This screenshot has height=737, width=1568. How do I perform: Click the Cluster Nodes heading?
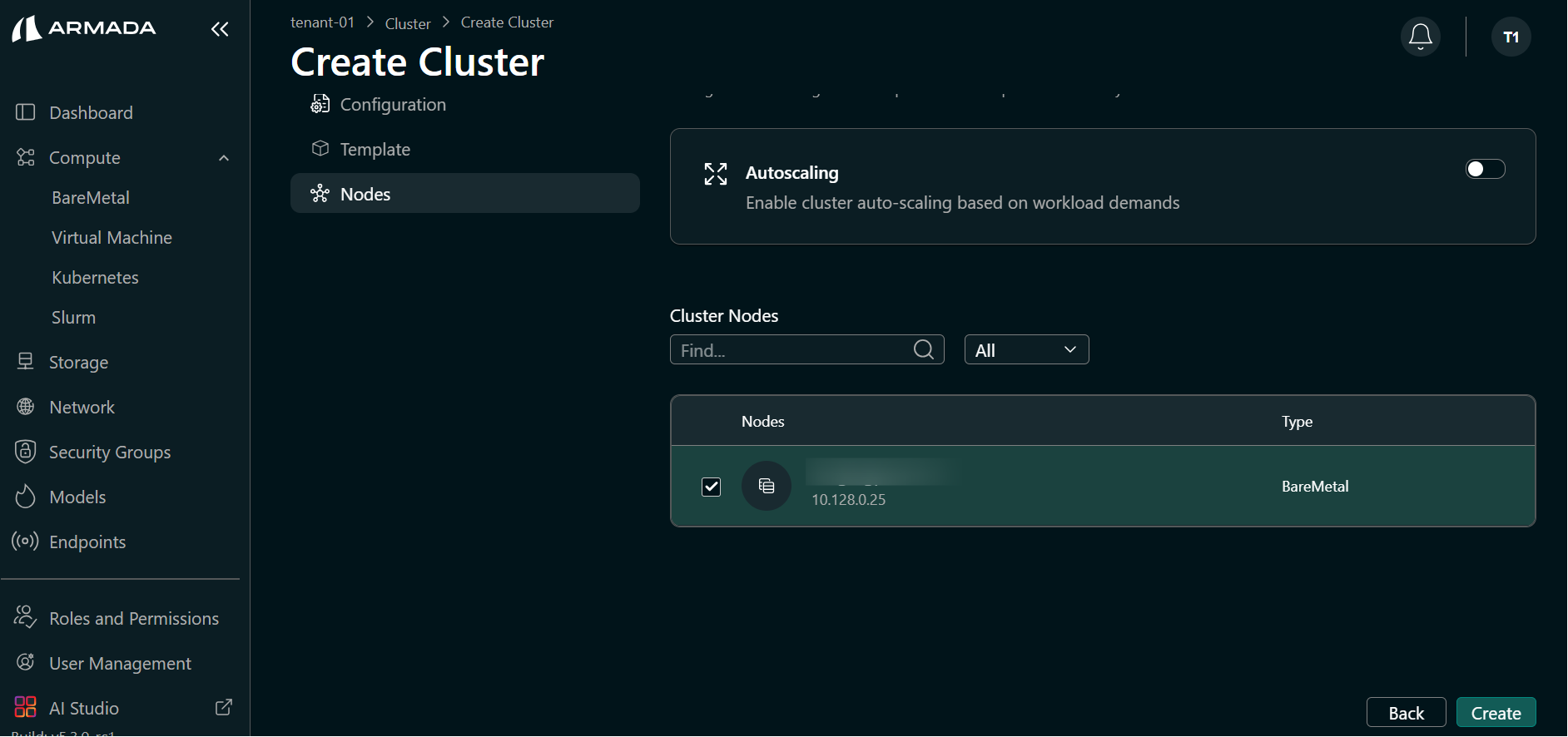point(724,316)
